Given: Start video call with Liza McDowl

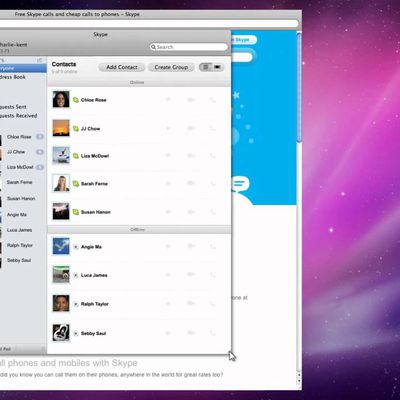Looking at the screenshot, I should (191, 156).
